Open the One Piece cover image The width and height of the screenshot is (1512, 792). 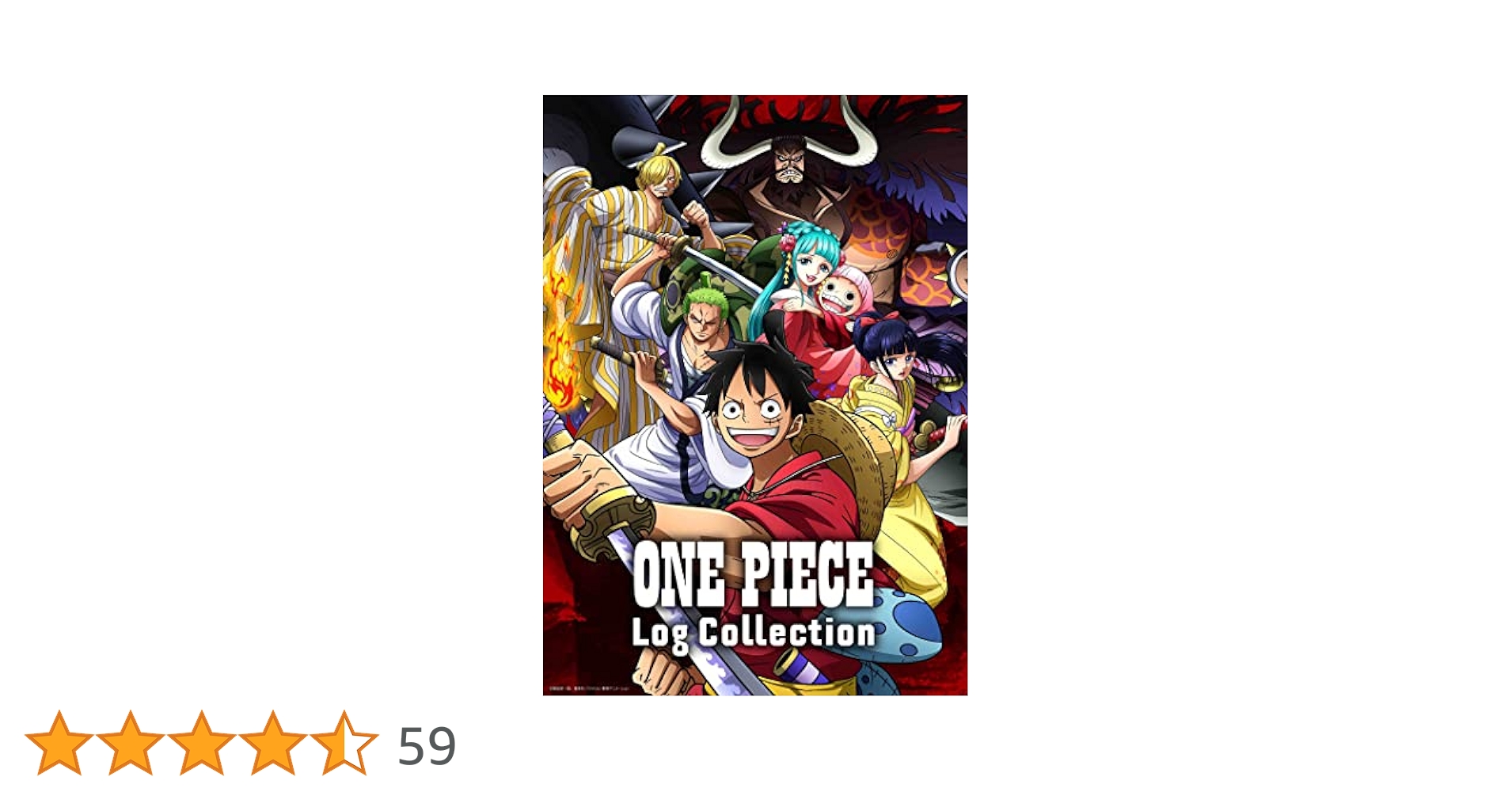coord(755,395)
